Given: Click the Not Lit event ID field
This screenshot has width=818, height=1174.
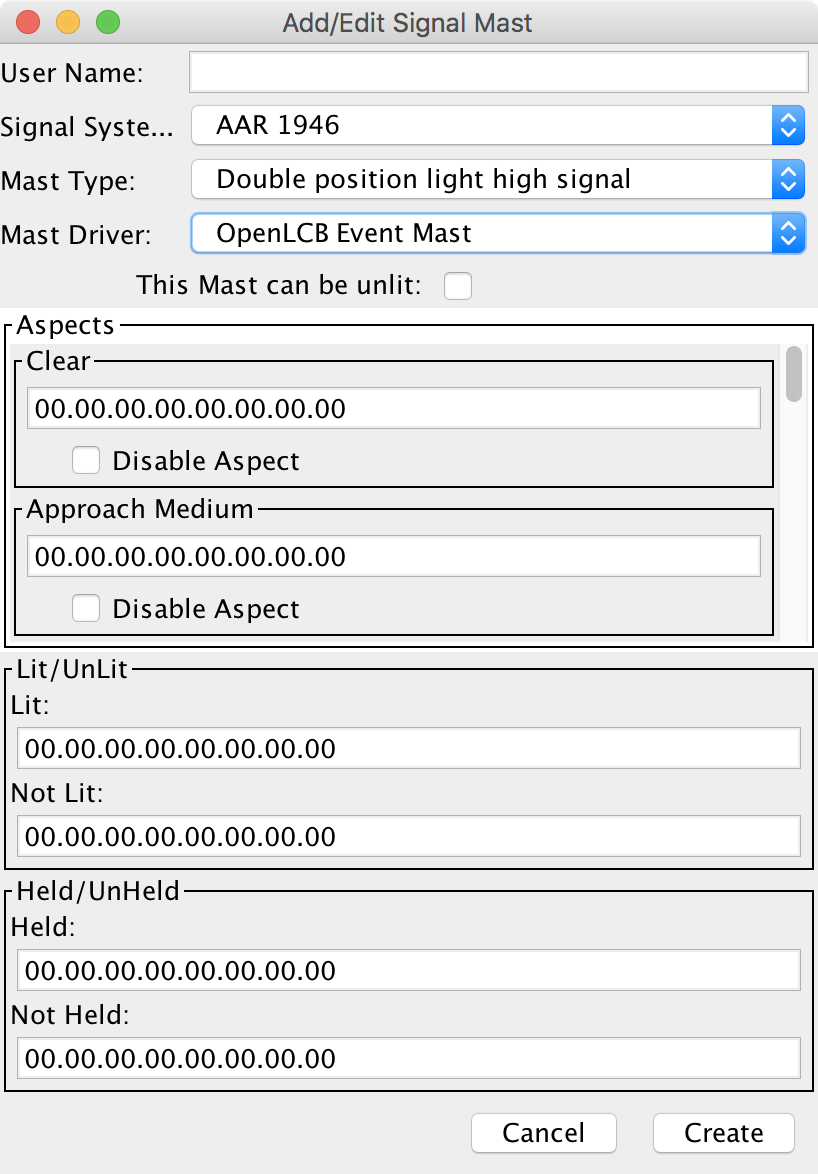Looking at the screenshot, I should point(409,836).
